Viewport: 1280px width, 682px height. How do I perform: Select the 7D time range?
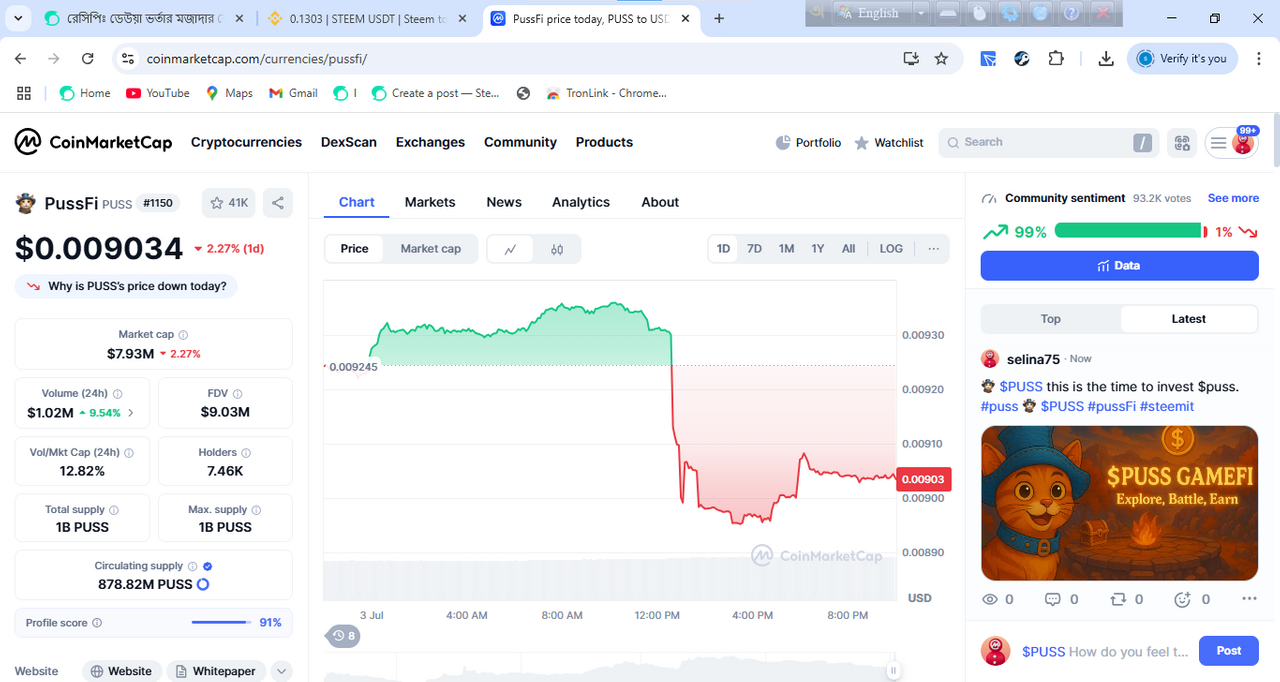[x=754, y=249]
